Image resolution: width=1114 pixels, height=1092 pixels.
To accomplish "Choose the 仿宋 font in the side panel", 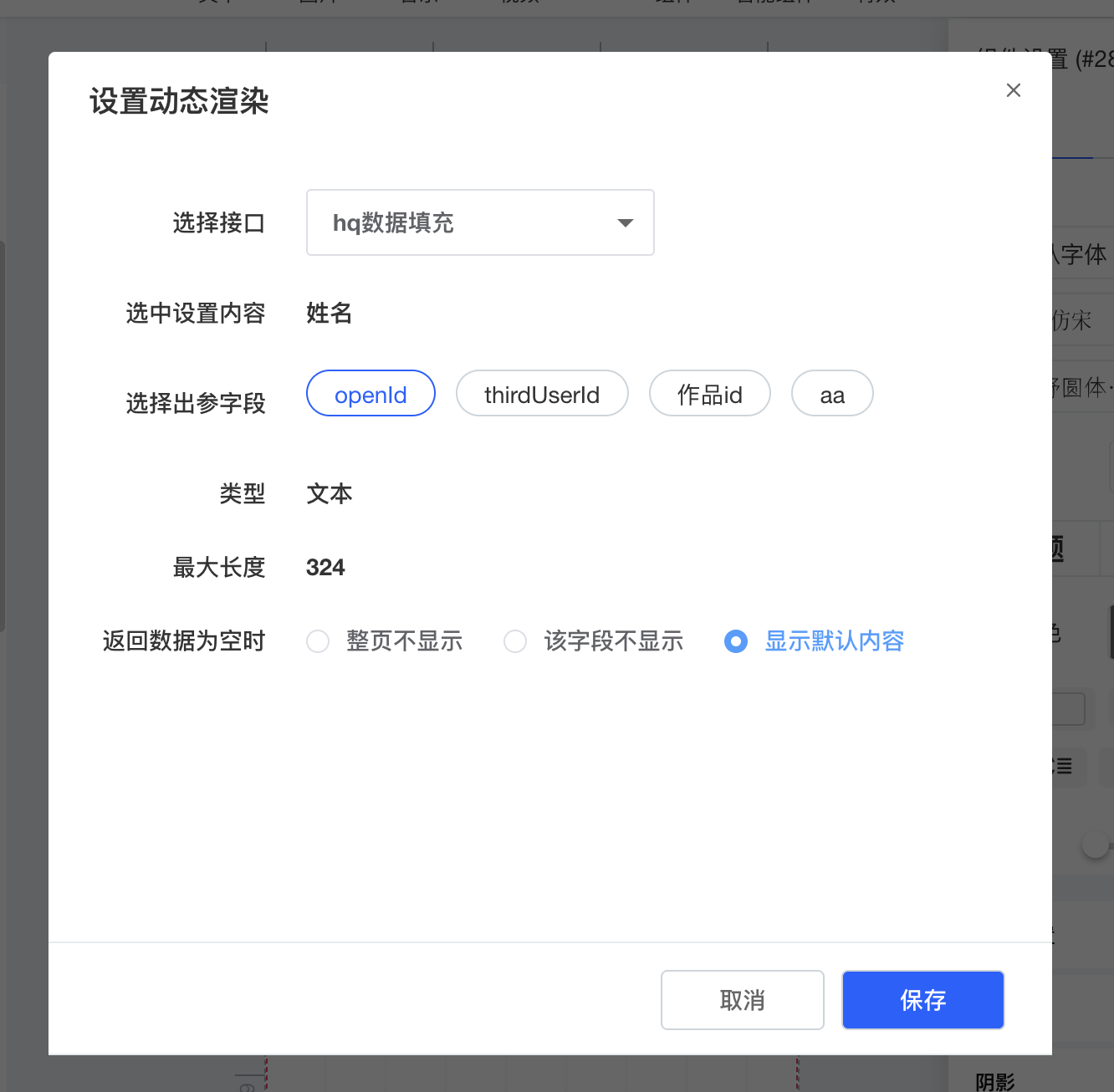I will coord(1074,320).
